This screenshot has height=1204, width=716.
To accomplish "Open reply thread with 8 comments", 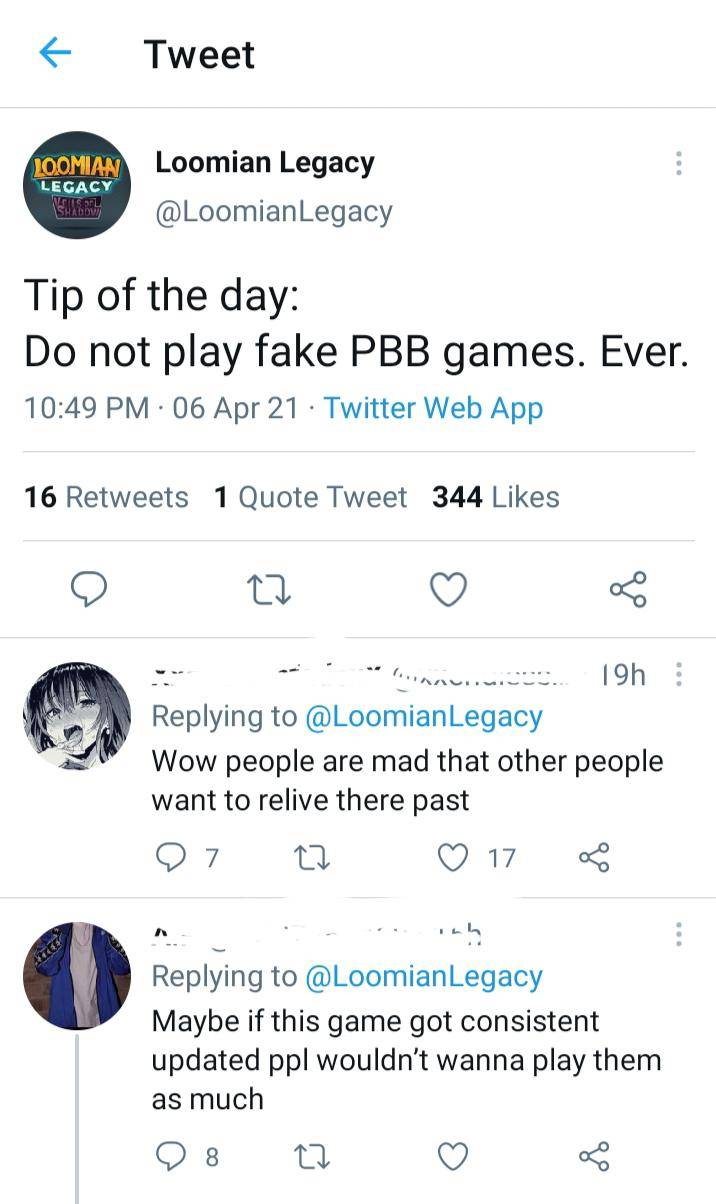I will tap(170, 1157).
